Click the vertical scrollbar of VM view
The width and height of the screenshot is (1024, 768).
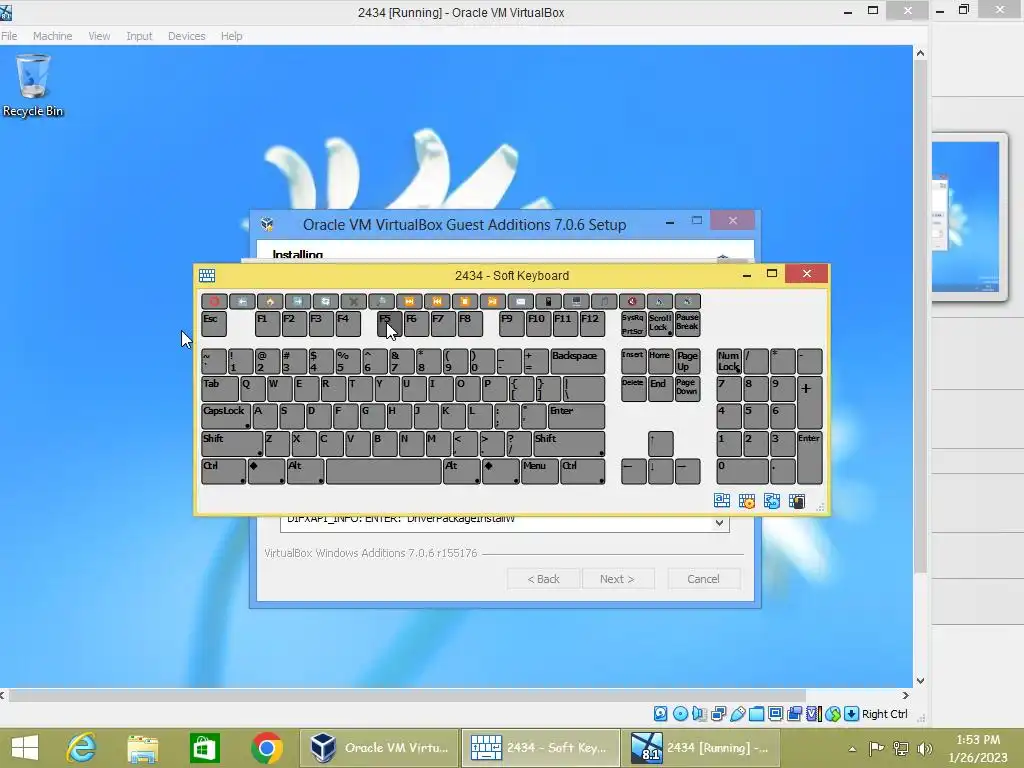coord(920,317)
